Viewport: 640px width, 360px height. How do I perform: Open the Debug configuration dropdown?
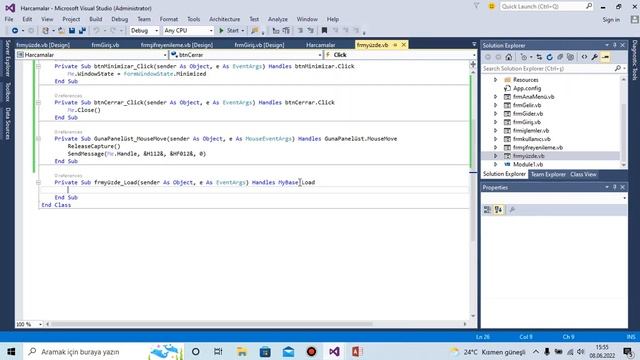[x=144, y=31]
